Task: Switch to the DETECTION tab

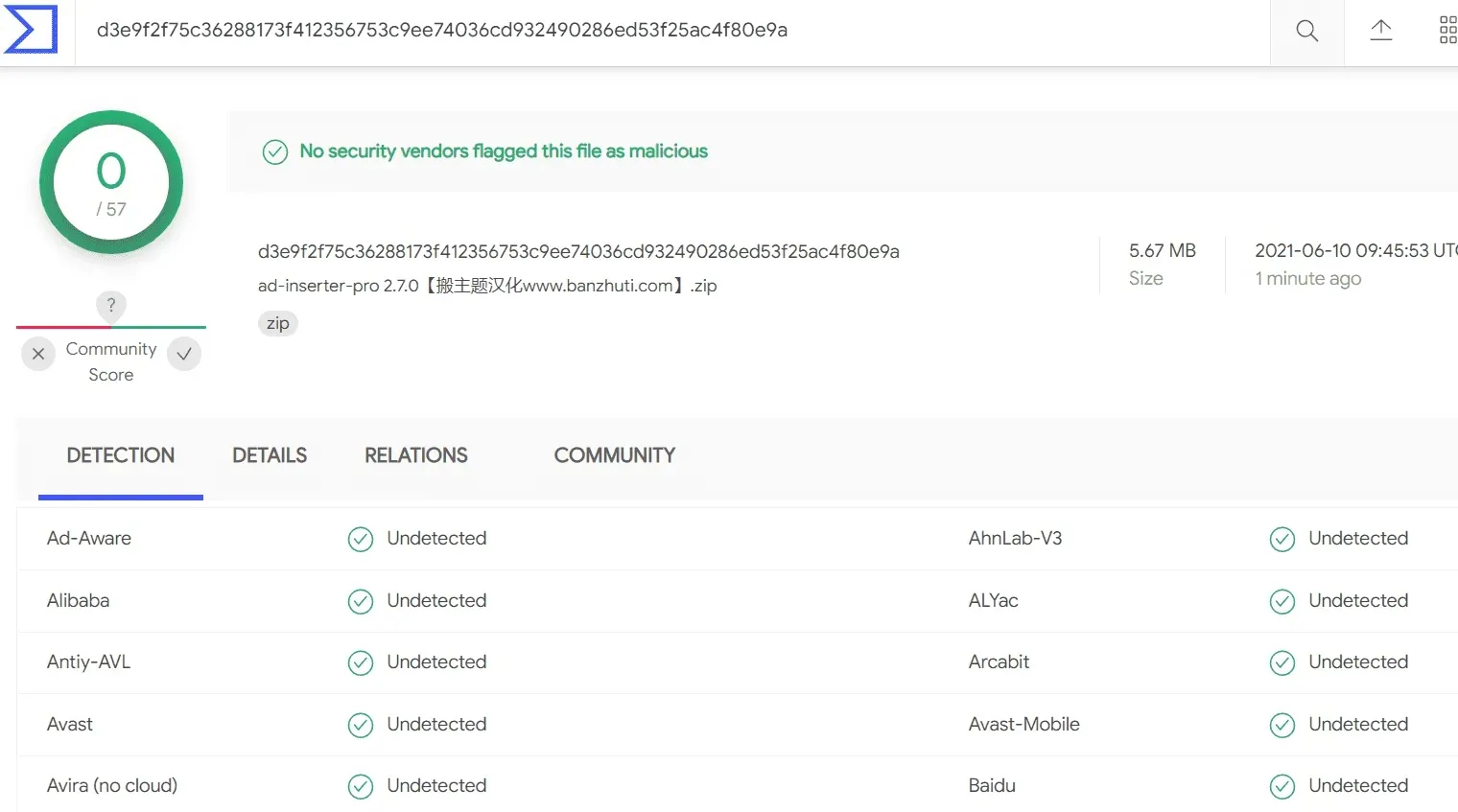Action: [121, 455]
